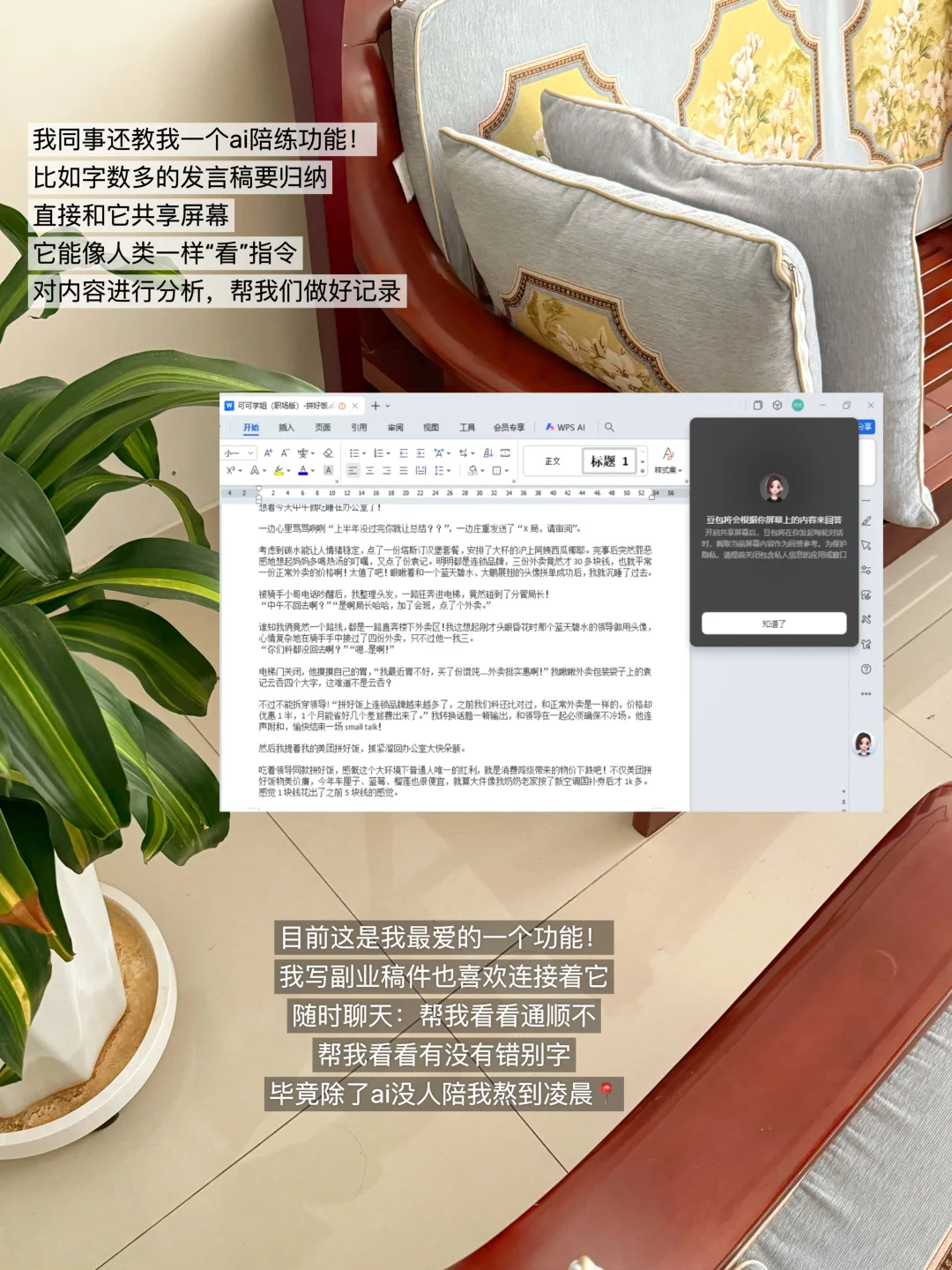Click the plus icon to add a new tab
Screen dimensions: 952x1270
point(375,406)
